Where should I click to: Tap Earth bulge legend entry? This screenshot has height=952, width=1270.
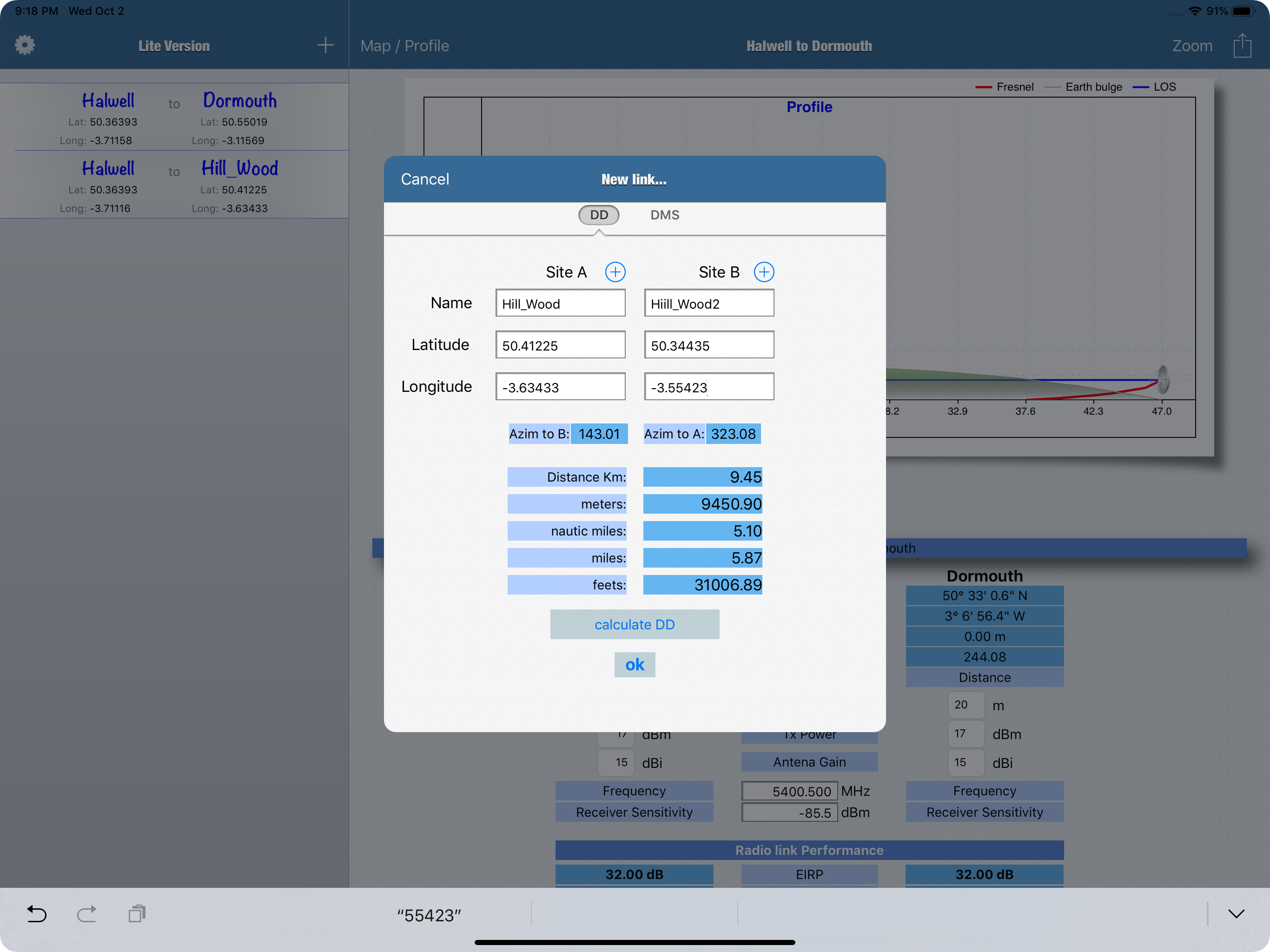pos(1083,87)
